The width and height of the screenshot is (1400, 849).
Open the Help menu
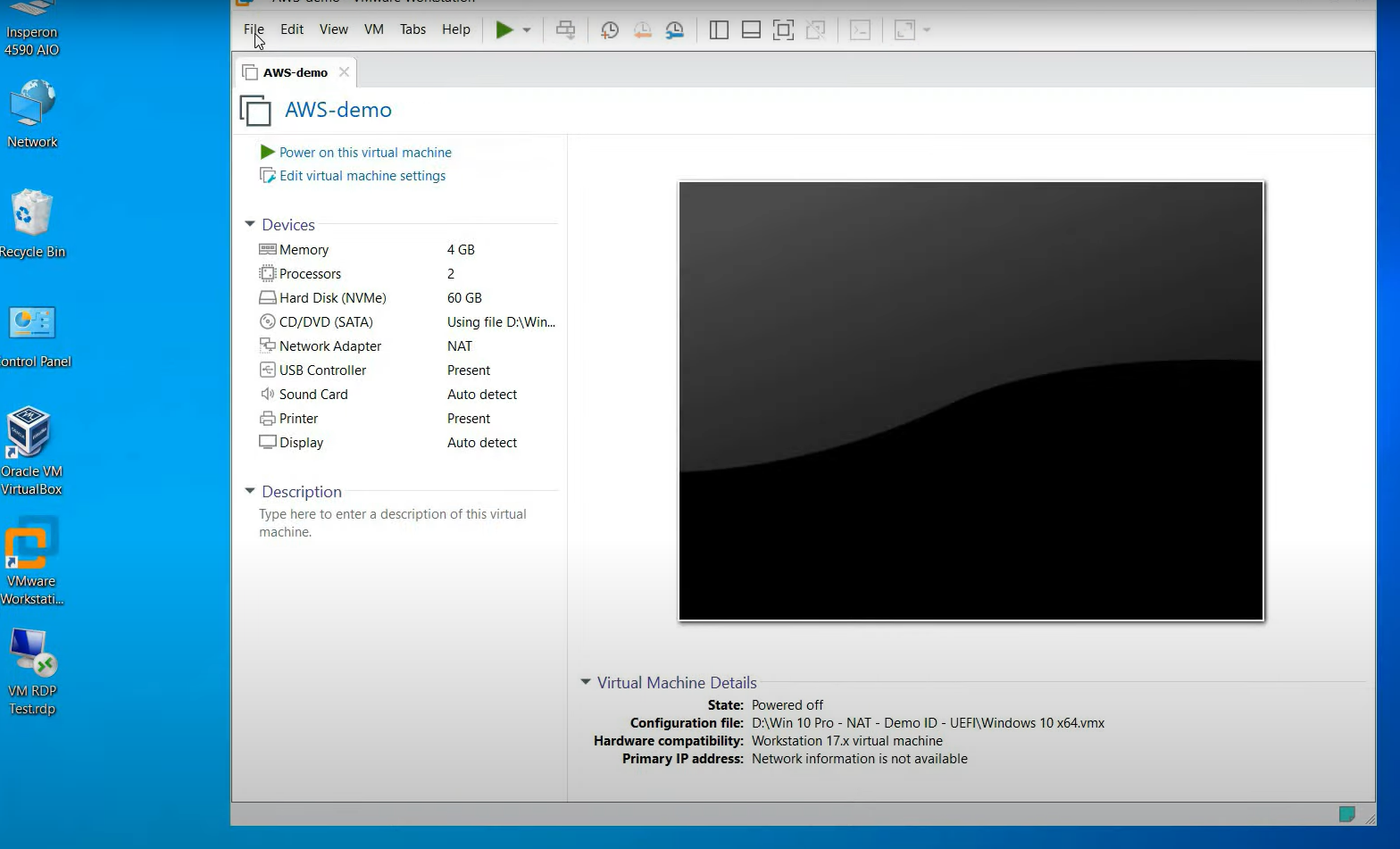click(456, 29)
